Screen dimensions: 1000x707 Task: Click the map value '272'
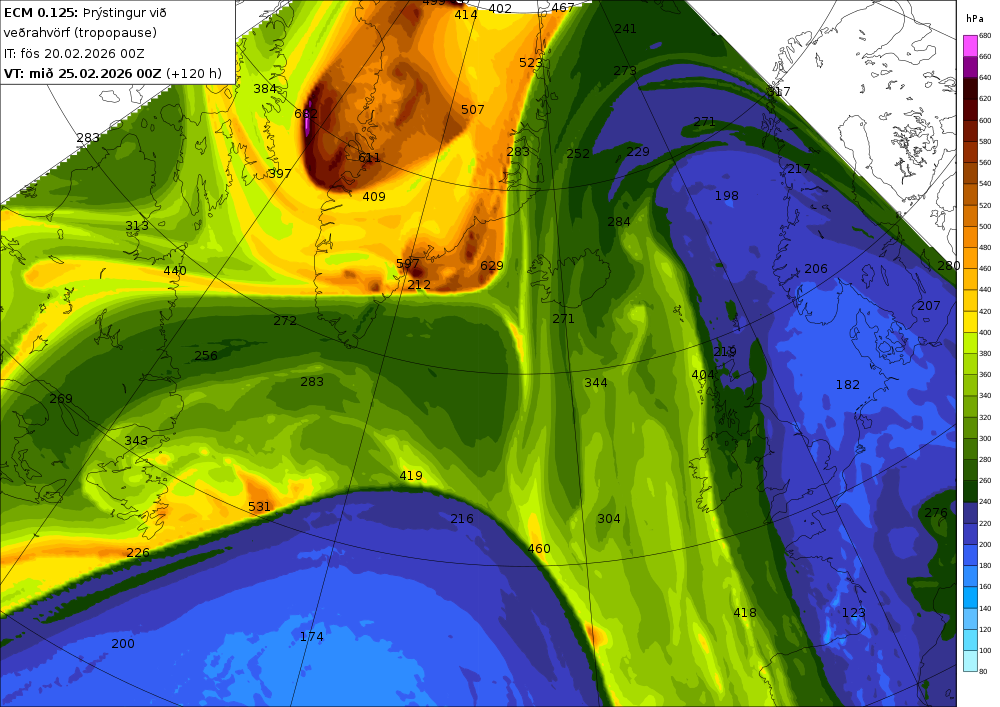tap(285, 320)
